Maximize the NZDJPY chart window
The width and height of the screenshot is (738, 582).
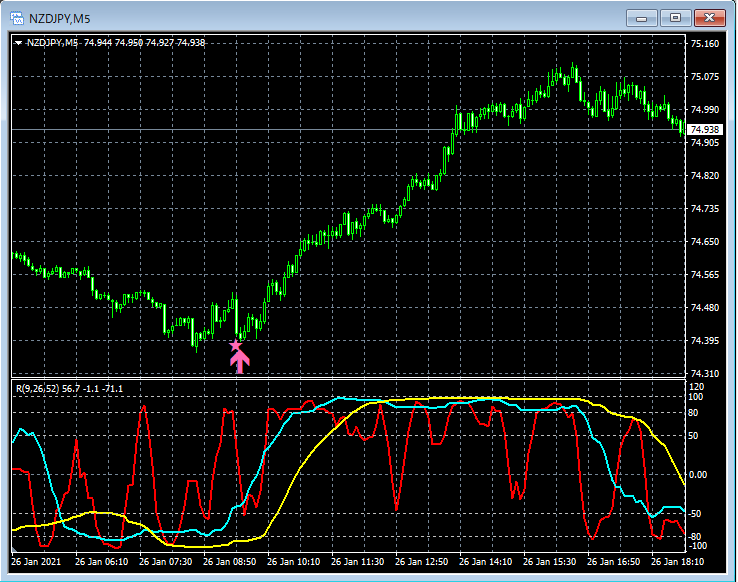point(675,18)
